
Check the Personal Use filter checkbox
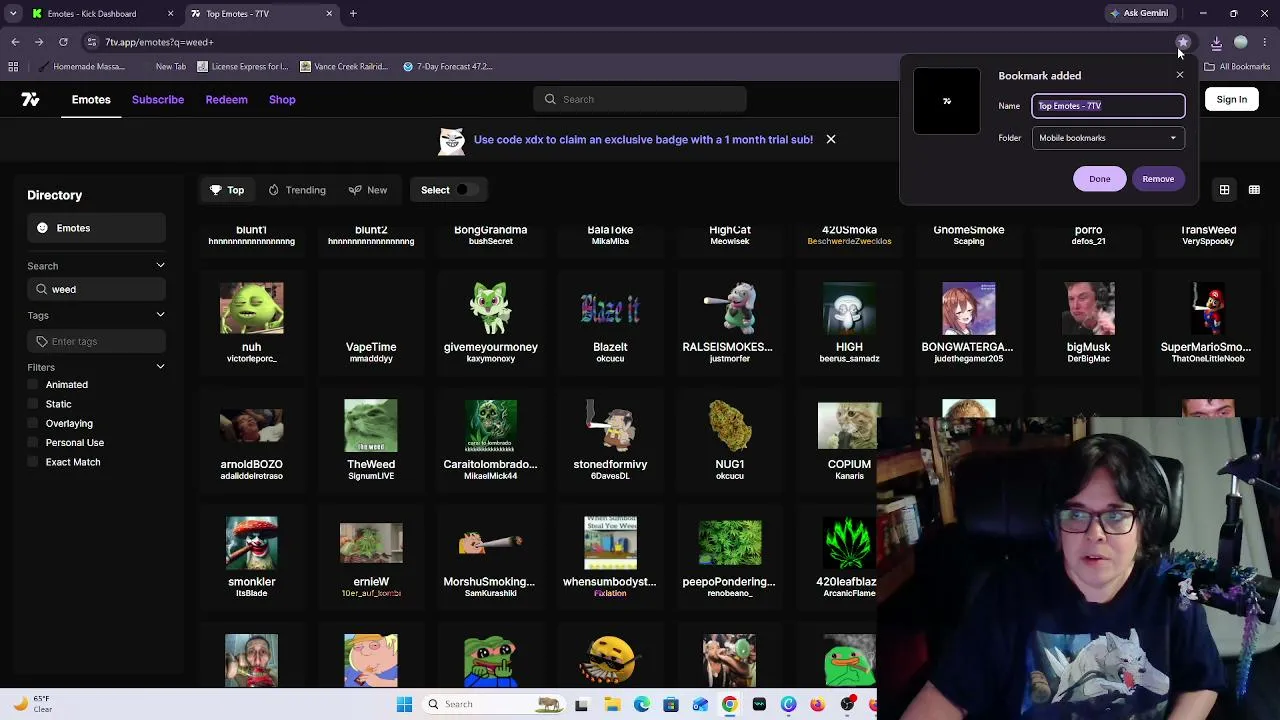(33, 442)
